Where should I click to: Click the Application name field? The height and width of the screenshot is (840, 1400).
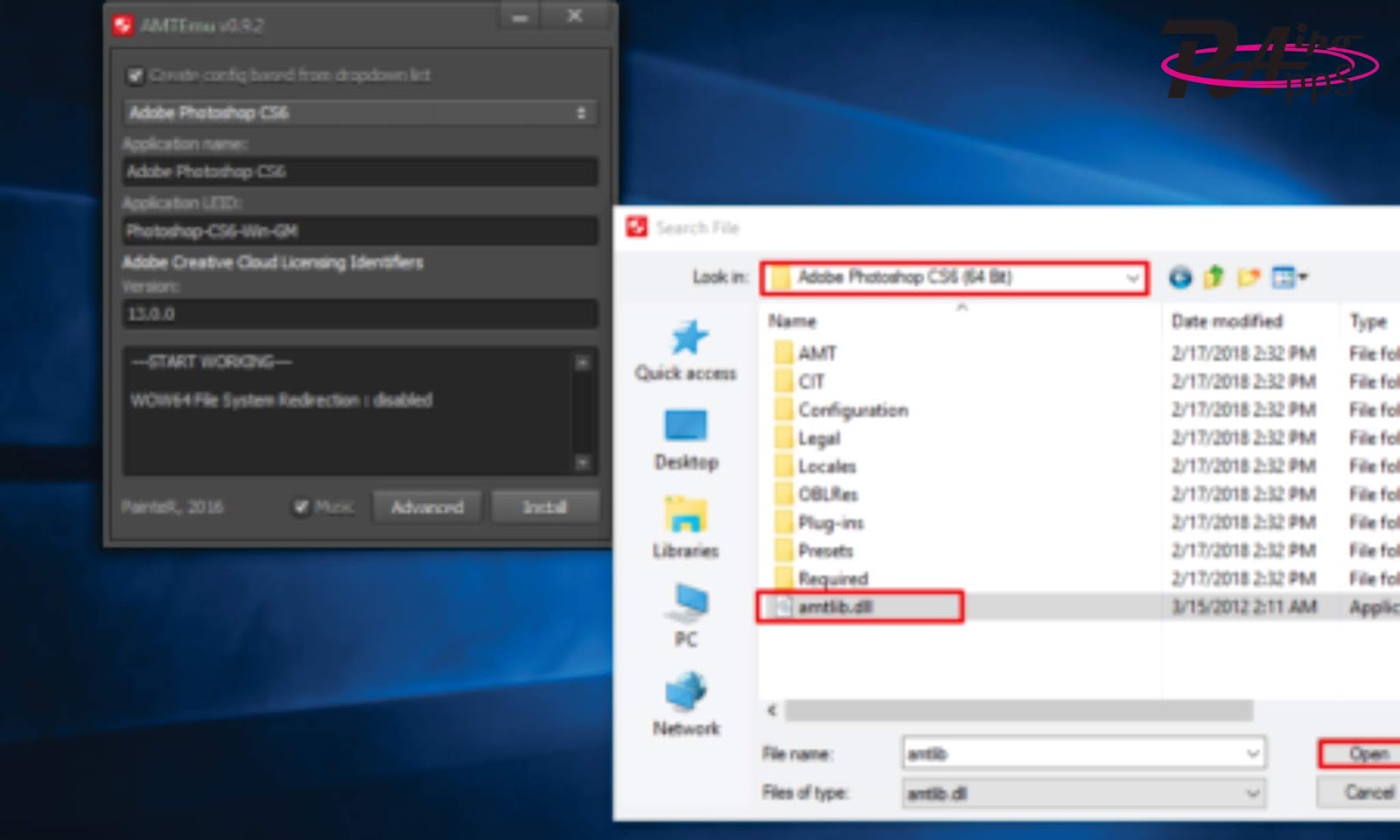pos(360,171)
